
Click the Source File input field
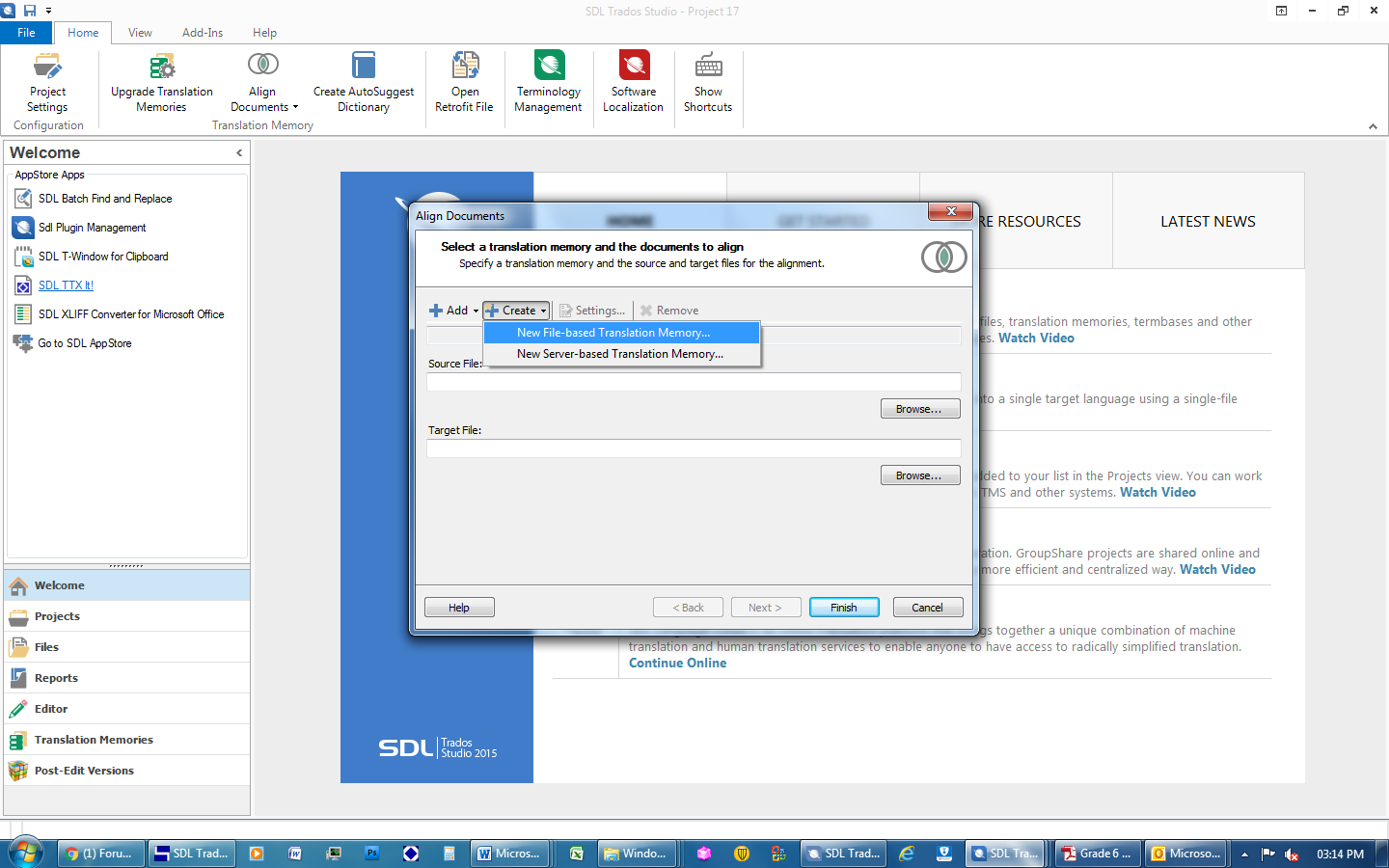[x=694, y=382]
